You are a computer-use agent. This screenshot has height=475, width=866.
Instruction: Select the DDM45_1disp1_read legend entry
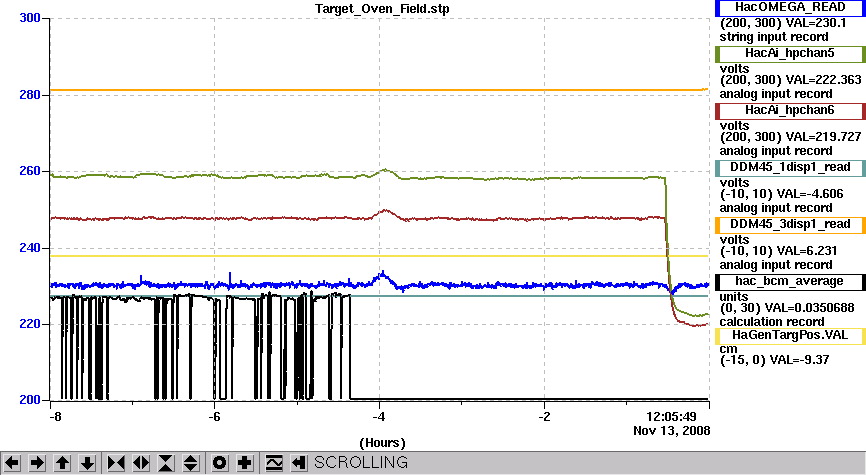[790, 167]
